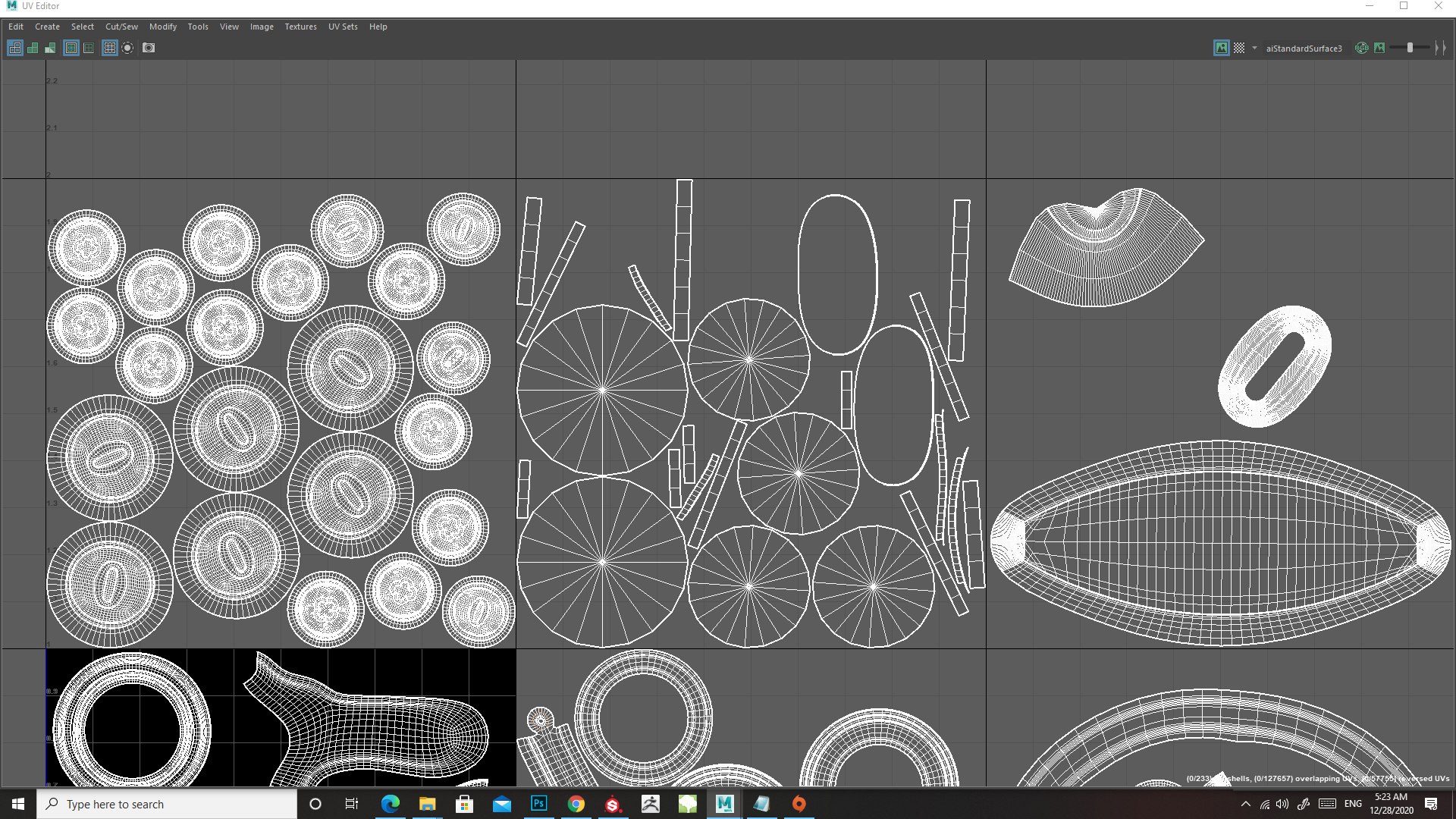Open the Textures menu
The width and height of the screenshot is (1456, 819).
300,27
